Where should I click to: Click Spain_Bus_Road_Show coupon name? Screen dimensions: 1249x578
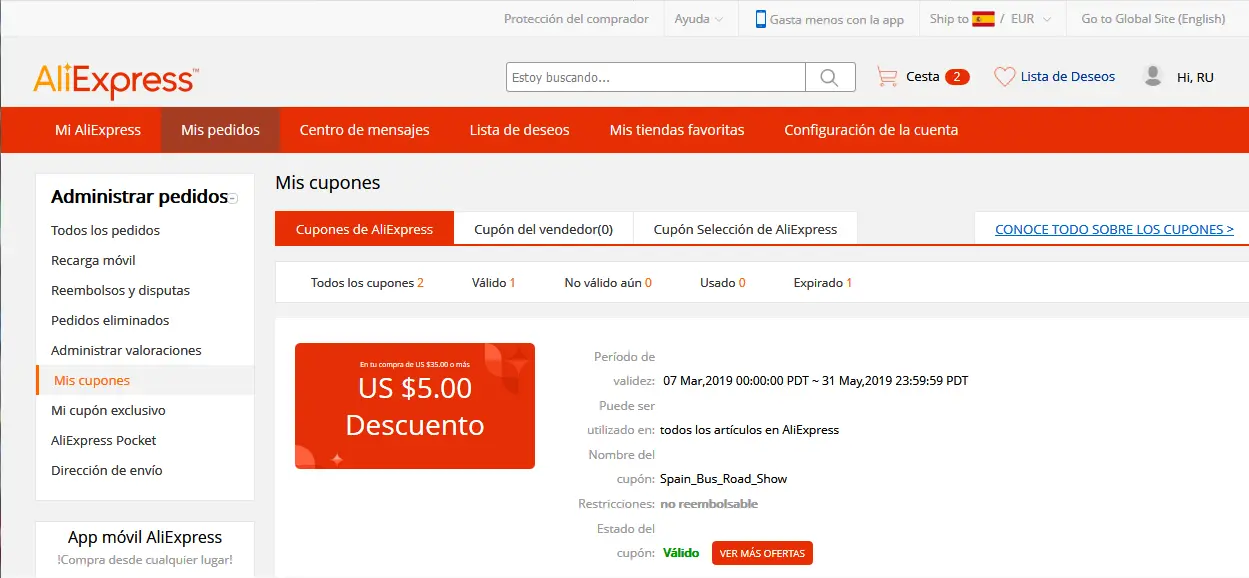[x=723, y=479]
